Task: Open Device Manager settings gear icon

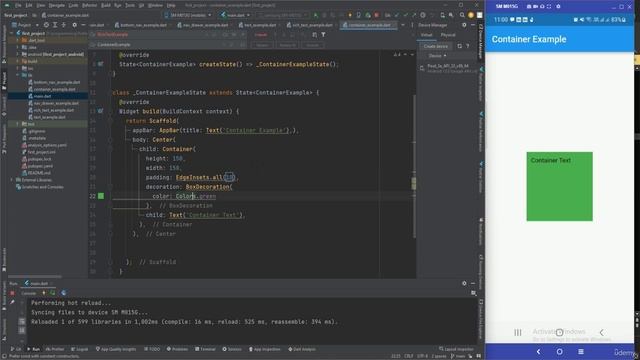Action: (x=464, y=25)
